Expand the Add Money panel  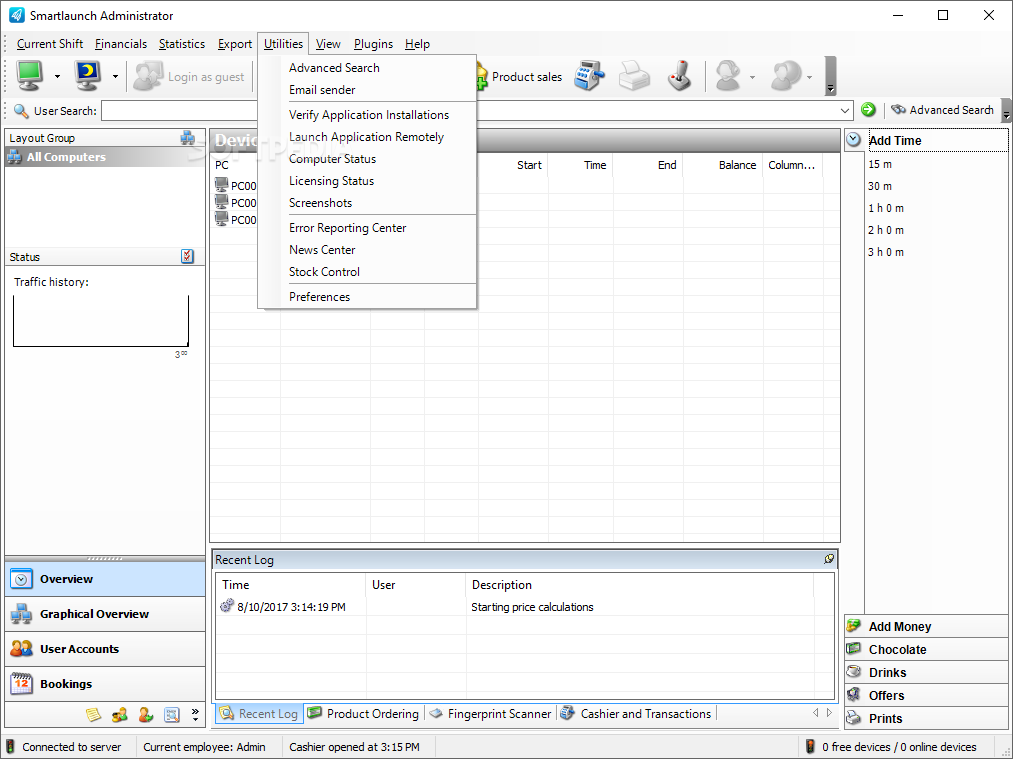926,626
